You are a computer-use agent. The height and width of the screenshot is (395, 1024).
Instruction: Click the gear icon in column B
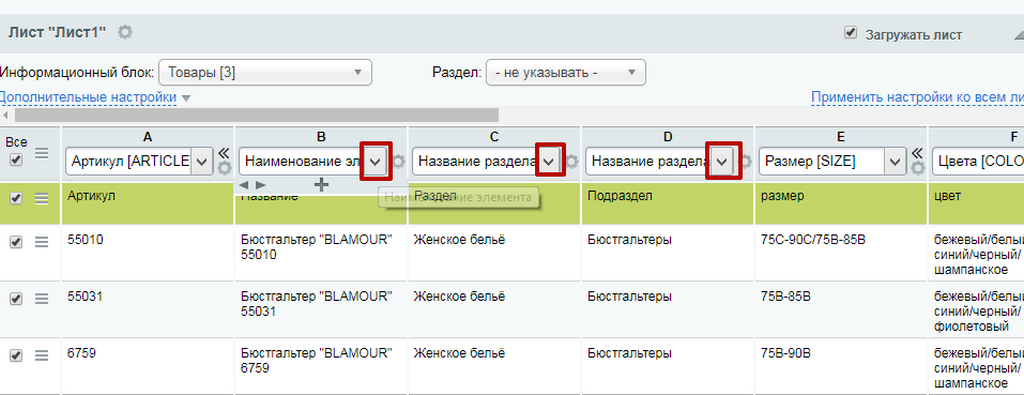click(x=398, y=161)
